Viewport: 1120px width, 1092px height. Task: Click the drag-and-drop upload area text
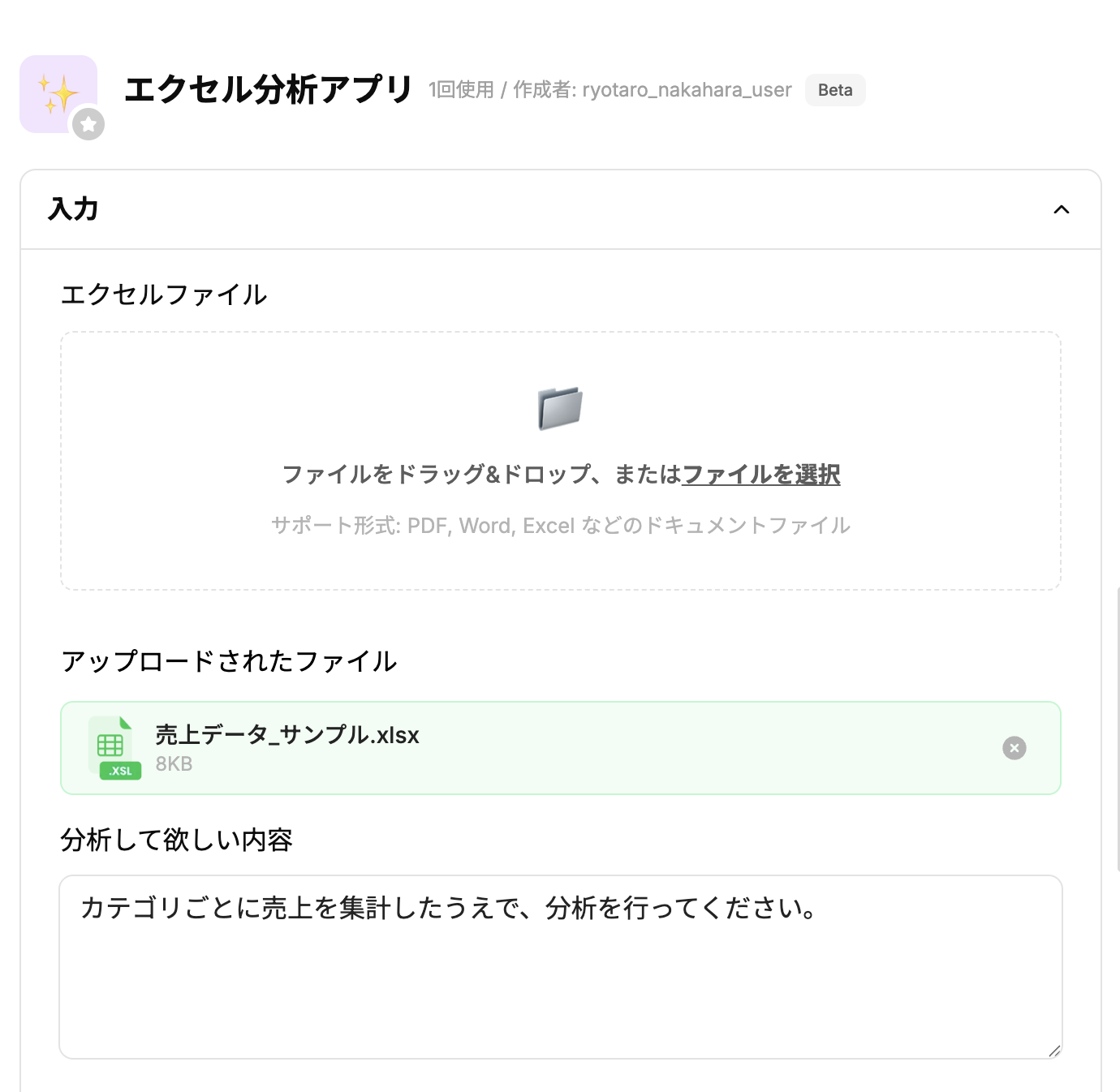tap(479, 475)
